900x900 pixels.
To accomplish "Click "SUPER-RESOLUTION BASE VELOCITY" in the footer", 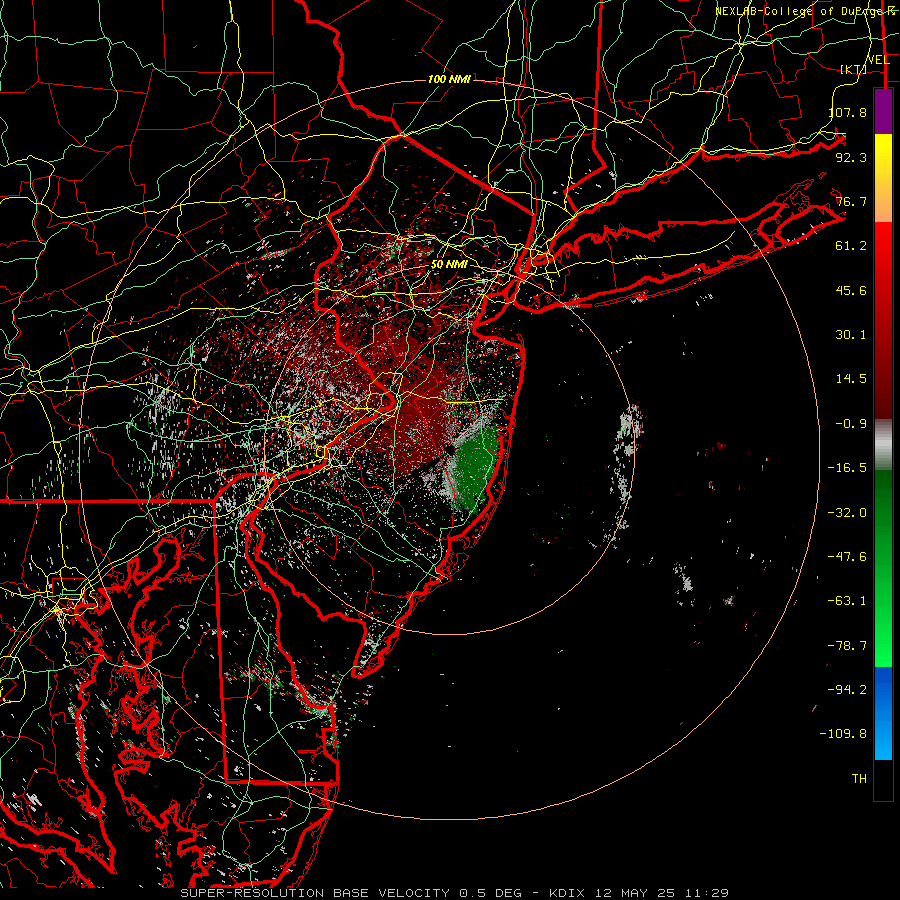I will point(315,893).
